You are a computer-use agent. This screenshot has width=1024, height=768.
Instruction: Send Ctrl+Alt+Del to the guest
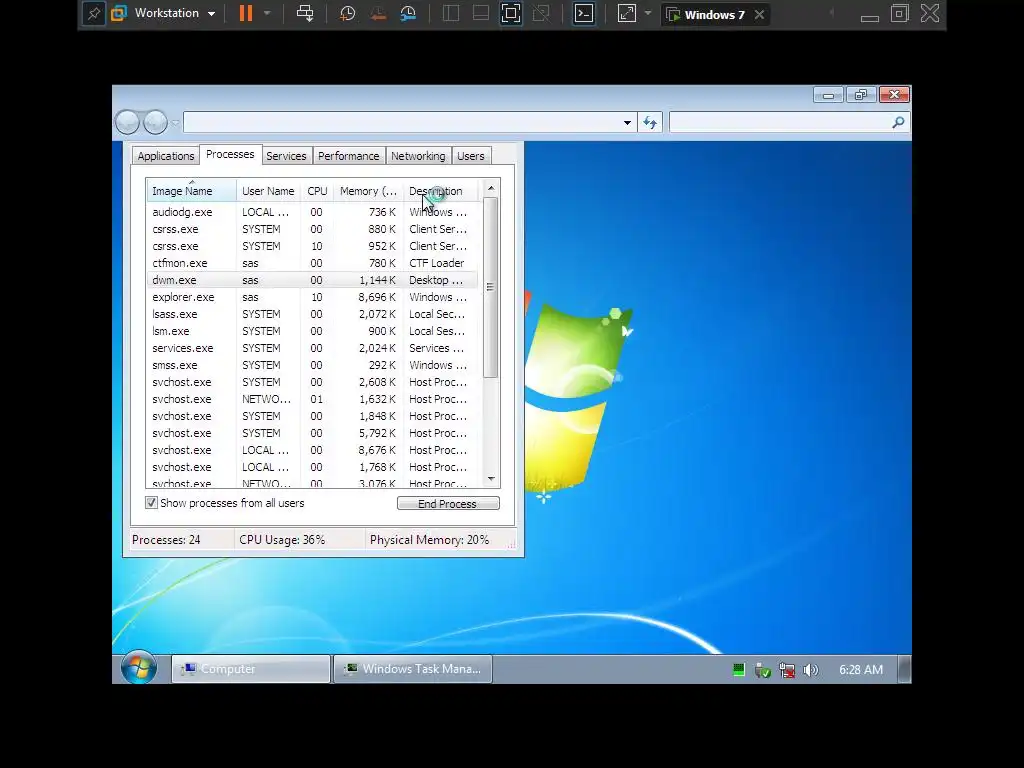point(305,14)
